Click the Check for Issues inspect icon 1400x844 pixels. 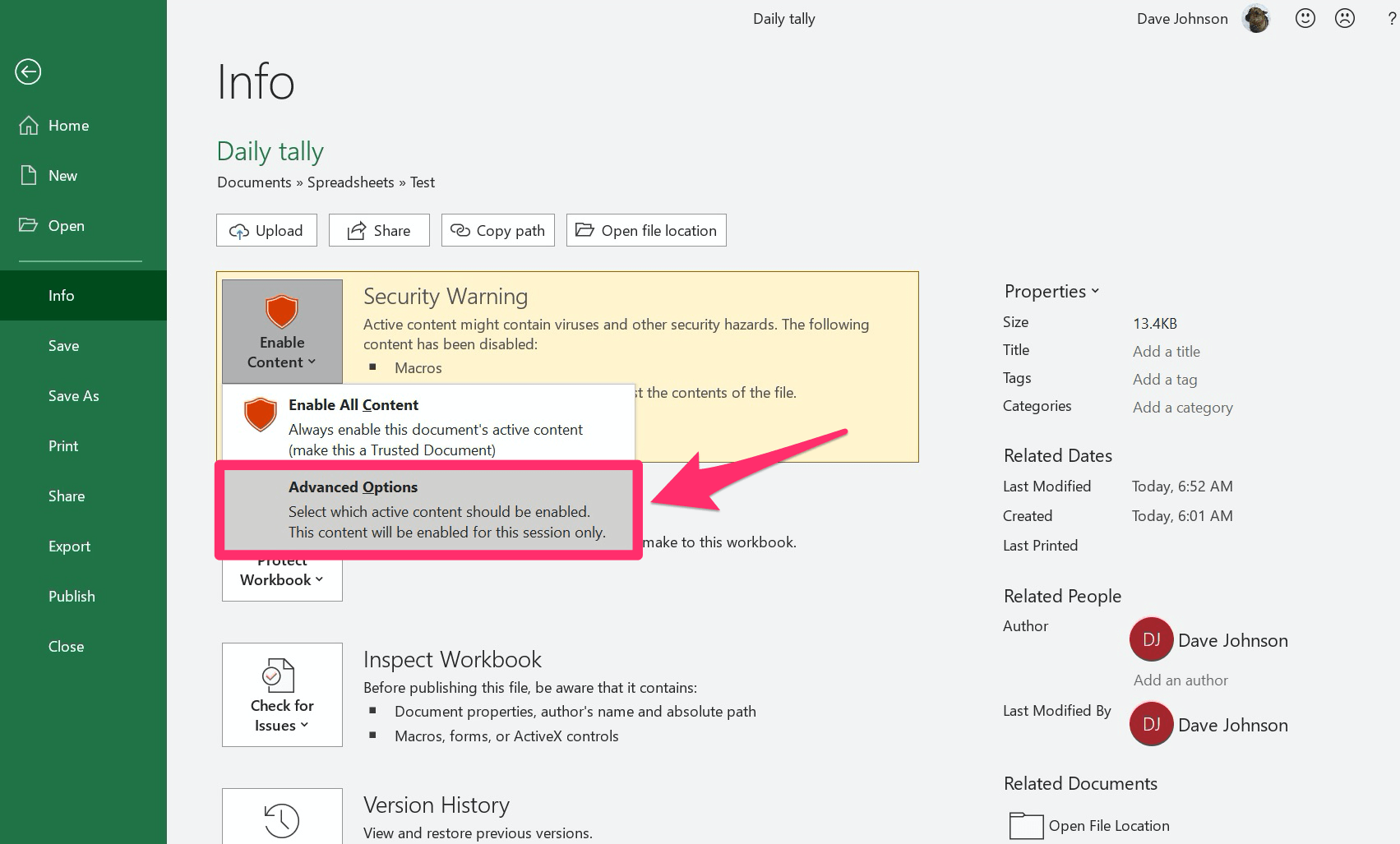281,676
